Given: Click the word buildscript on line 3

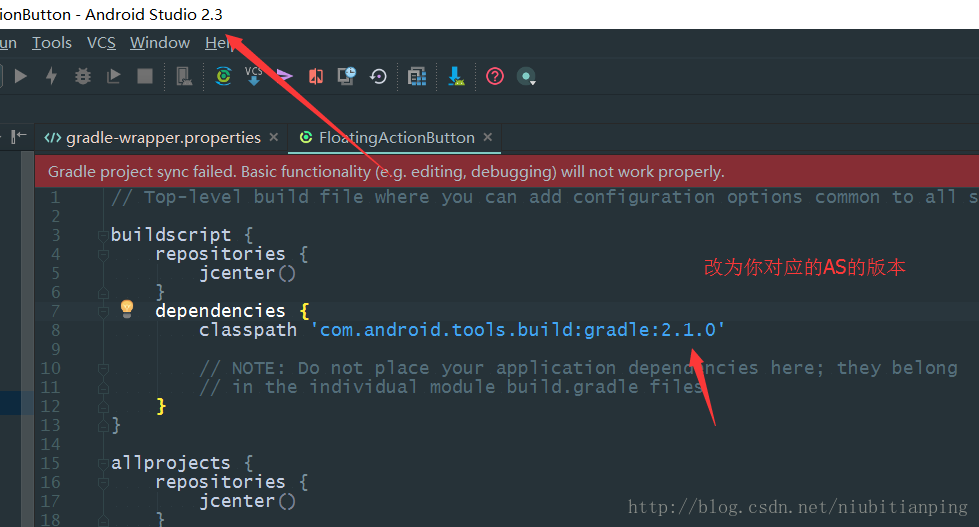Looking at the screenshot, I should coord(170,235).
